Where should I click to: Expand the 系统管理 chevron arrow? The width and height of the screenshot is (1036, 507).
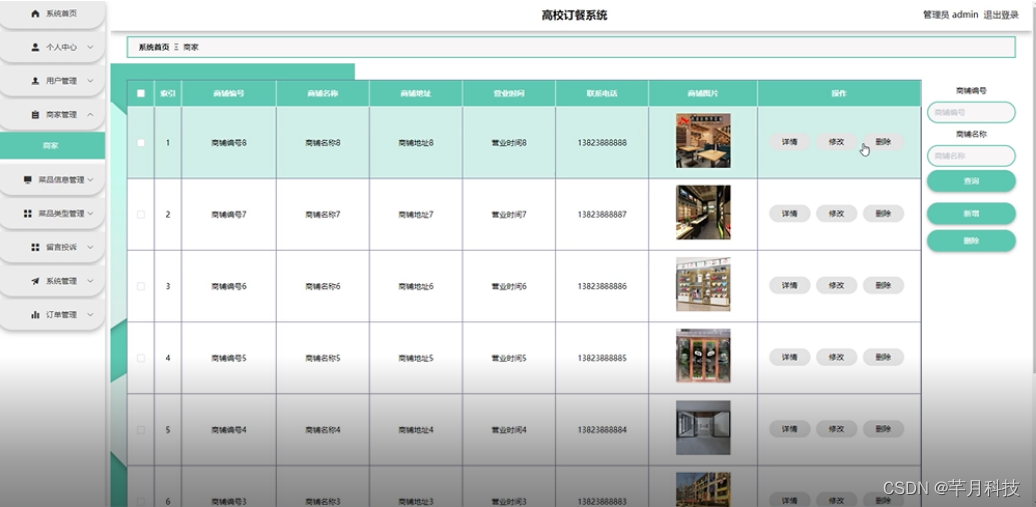click(90, 281)
